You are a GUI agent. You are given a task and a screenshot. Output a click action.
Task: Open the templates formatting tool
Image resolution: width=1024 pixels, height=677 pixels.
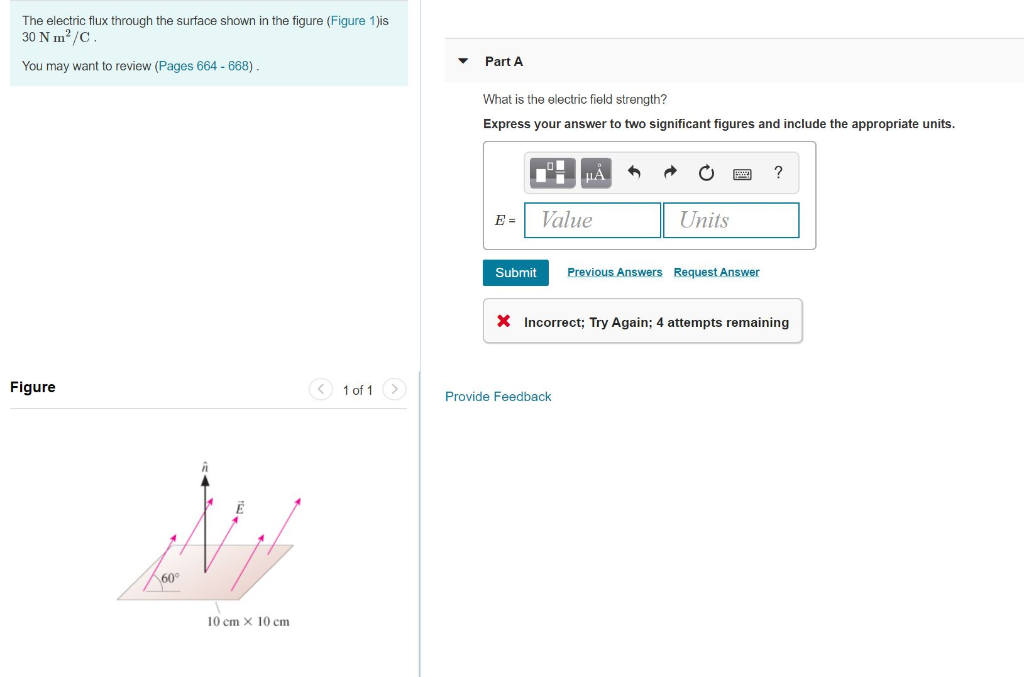click(x=552, y=173)
